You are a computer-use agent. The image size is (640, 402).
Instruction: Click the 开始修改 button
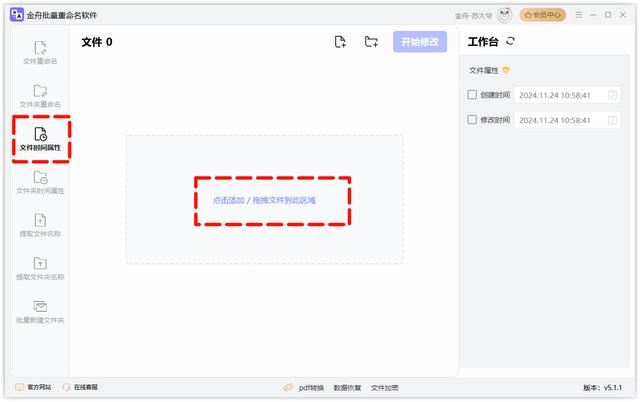[419, 42]
